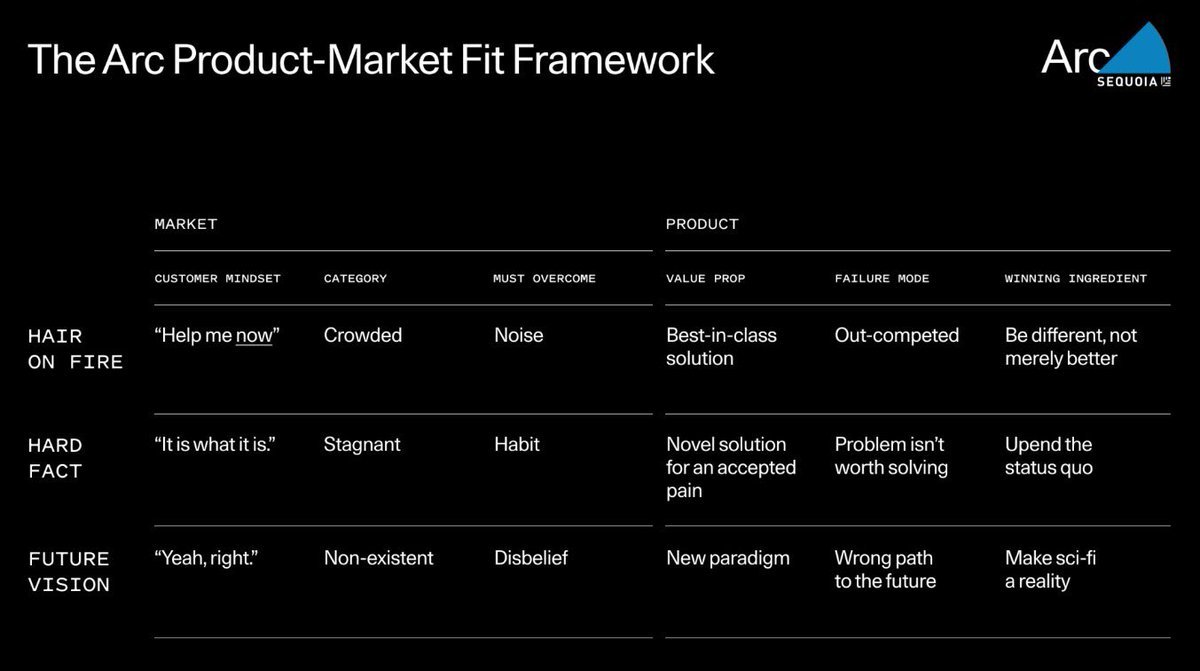Select the HARD FACT row label
The image size is (1200, 671).
[x=55, y=457]
